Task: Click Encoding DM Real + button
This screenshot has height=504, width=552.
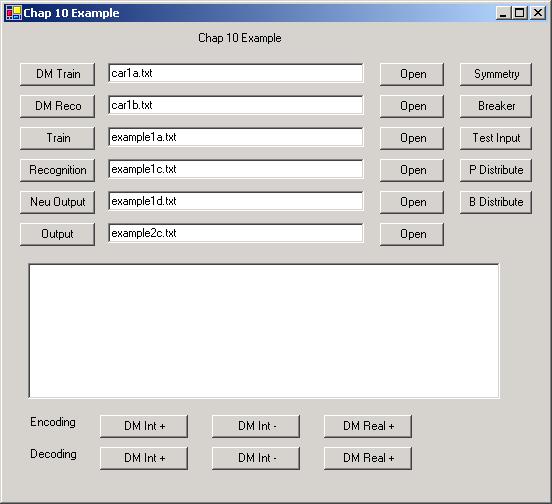Action: click(368, 426)
